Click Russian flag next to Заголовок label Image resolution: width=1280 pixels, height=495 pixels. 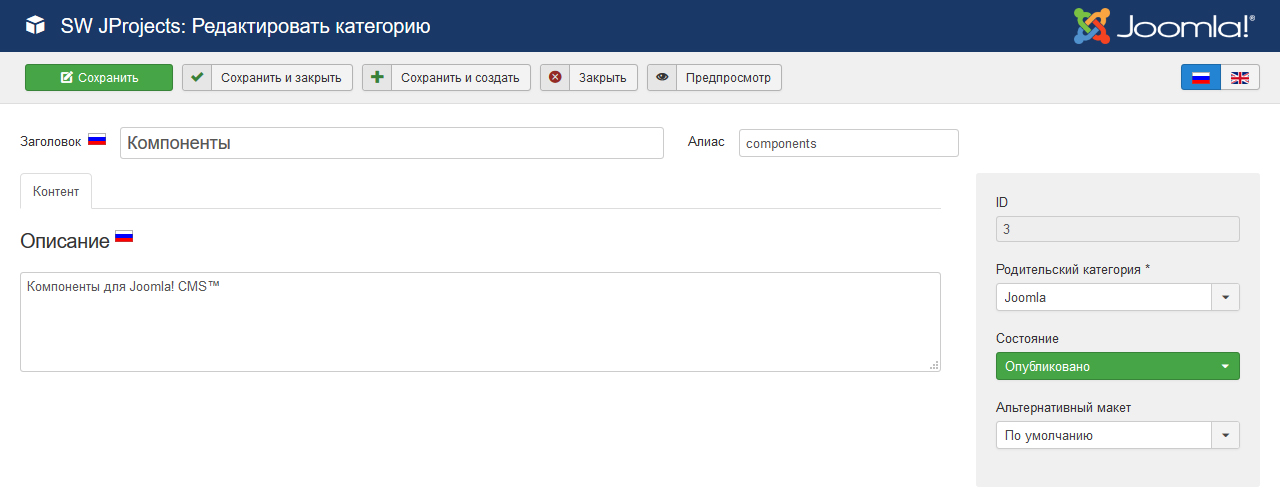[x=97, y=140]
